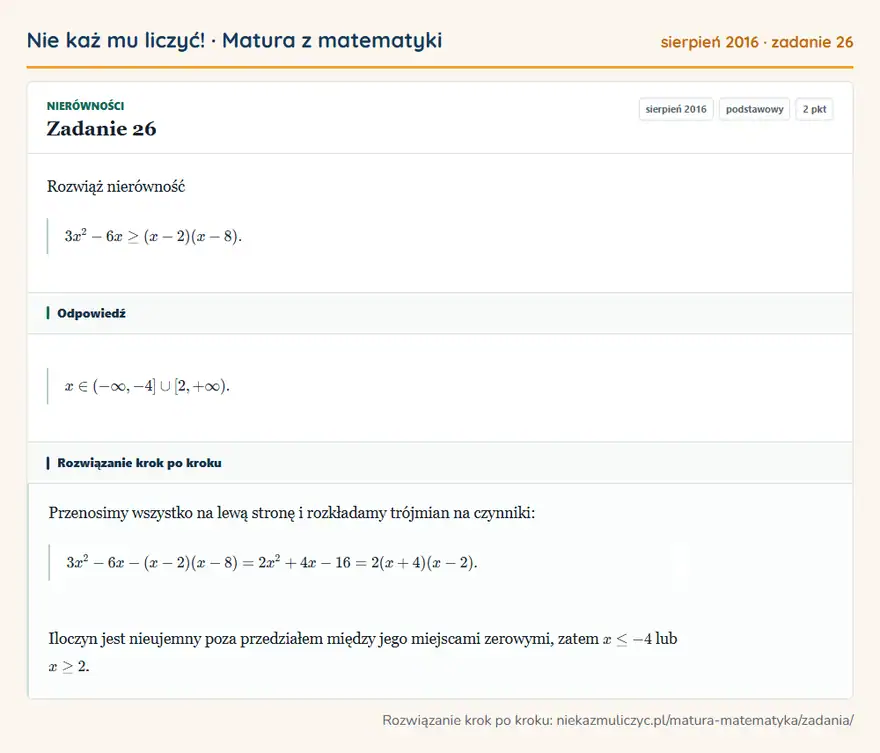Click the 'Zadanie 26' heading
This screenshot has height=753, width=880.
101,128
